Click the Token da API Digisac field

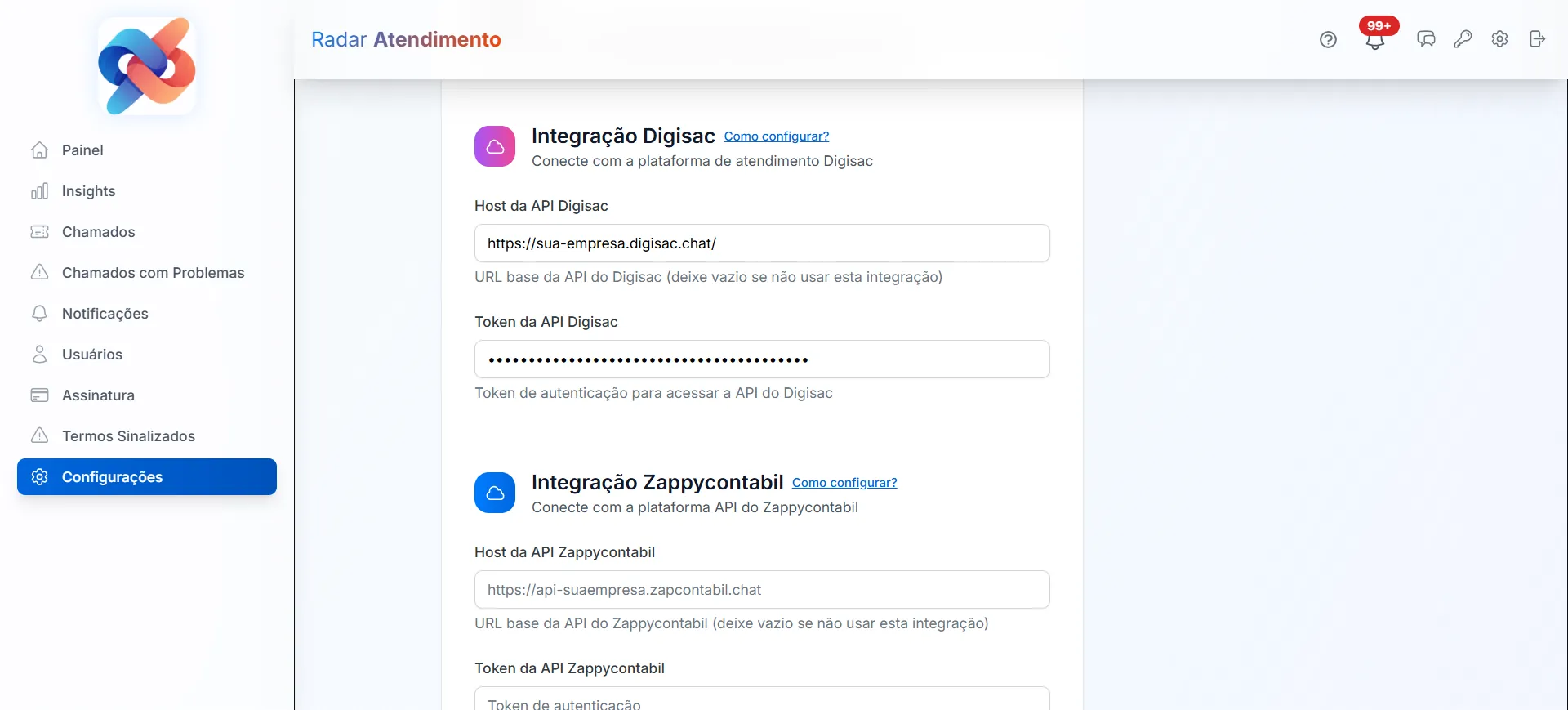[761, 359]
